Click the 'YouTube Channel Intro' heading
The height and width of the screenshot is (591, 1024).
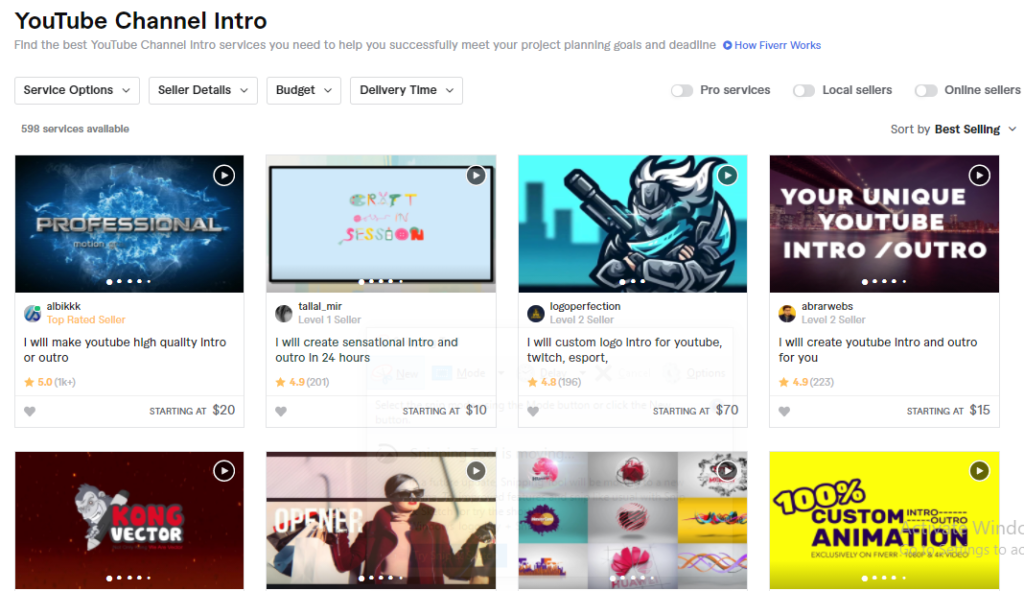click(141, 20)
